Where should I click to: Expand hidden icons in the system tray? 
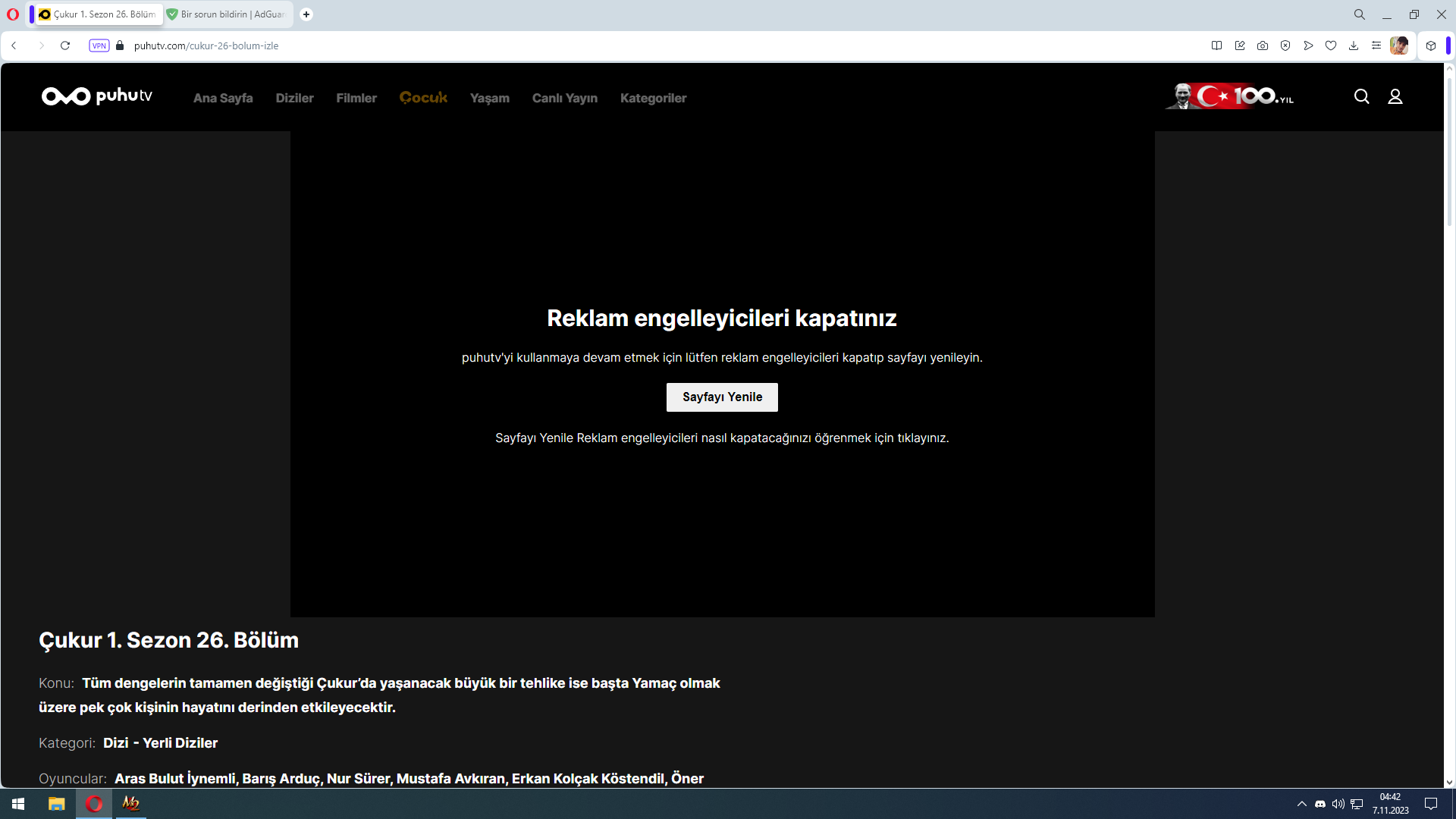(1301, 804)
